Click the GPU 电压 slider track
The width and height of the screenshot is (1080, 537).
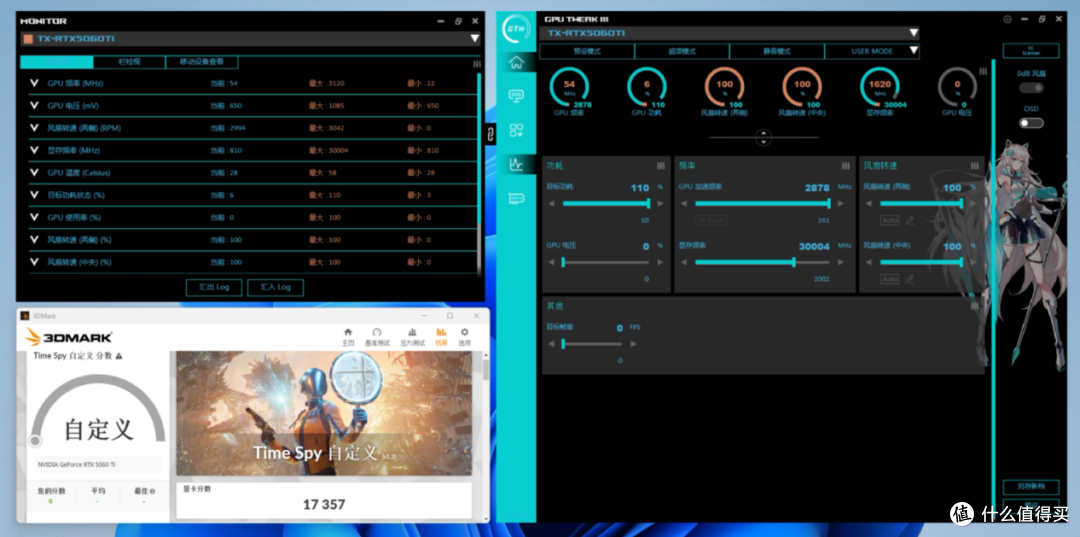(x=606, y=262)
